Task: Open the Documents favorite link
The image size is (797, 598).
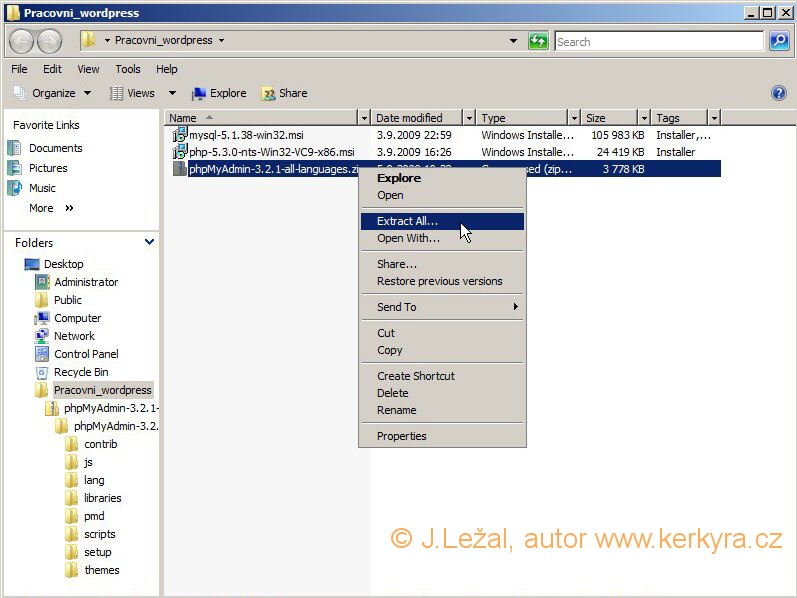Action: pos(55,148)
